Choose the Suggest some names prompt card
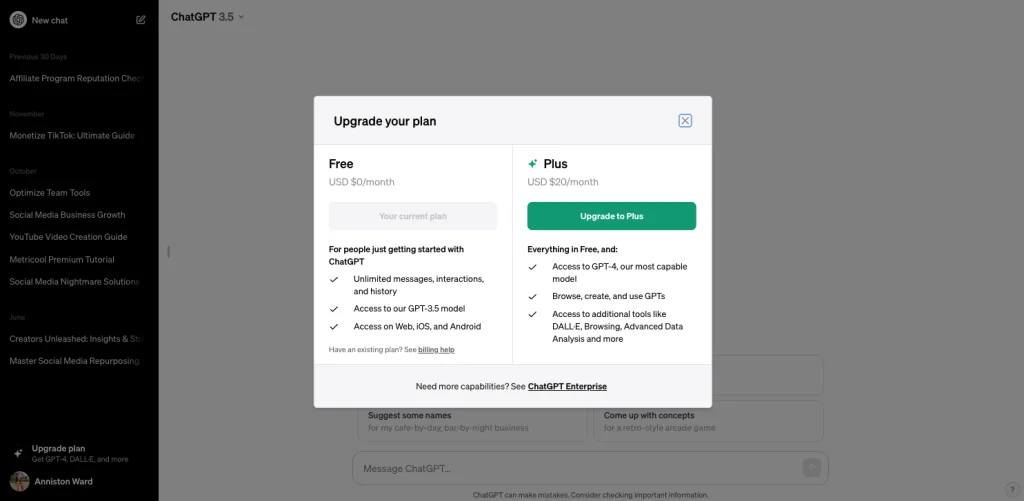The height and width of the screenshot is (501, 1024). [472, 421]
